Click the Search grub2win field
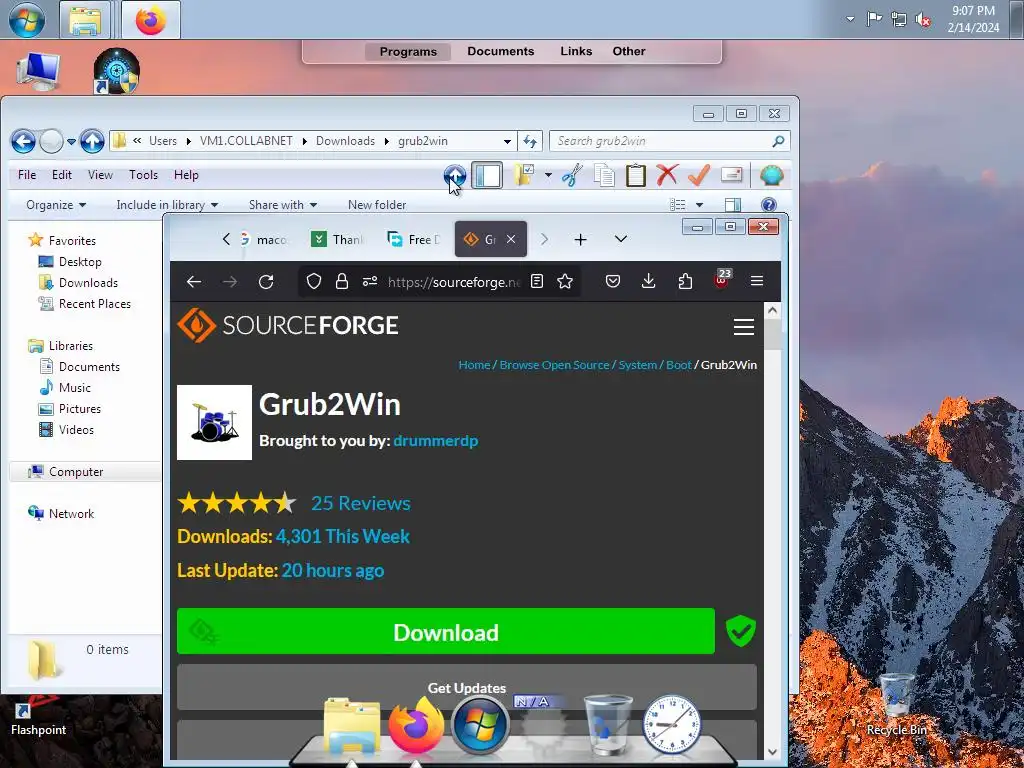The width and height of the screenshot is (1024, 768). (x=670, y=141)
